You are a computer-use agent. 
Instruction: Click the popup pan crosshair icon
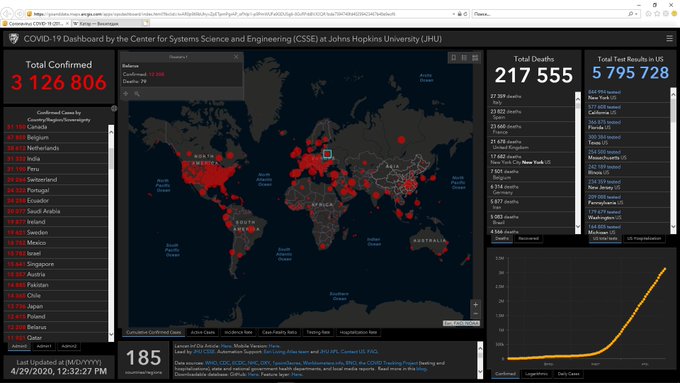click(x=126, y=94)
